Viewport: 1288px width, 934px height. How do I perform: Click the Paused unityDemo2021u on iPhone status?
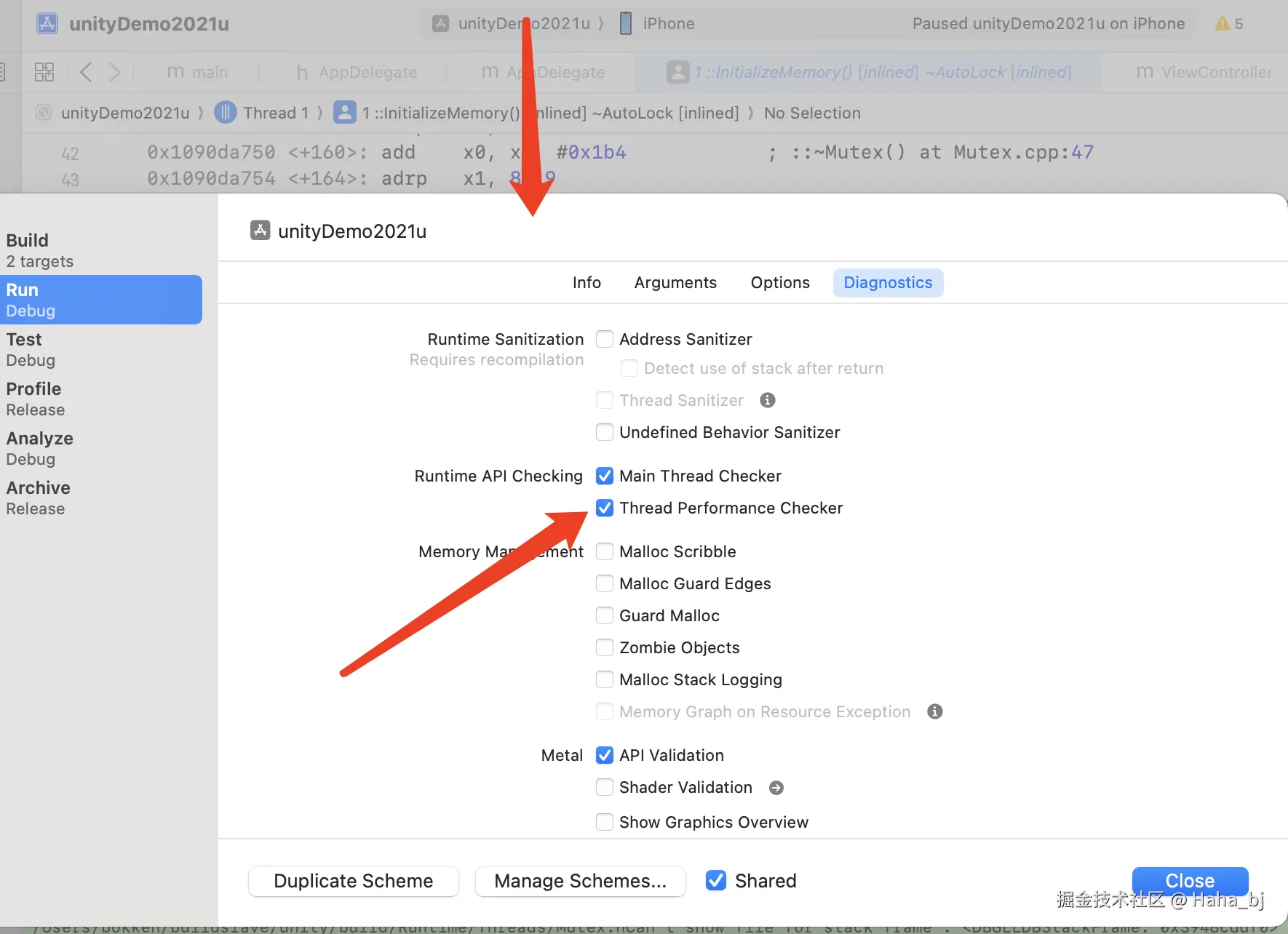point(1049,23)
